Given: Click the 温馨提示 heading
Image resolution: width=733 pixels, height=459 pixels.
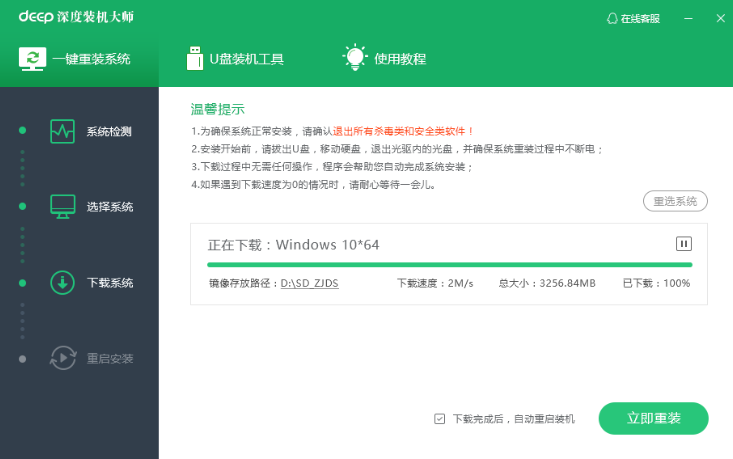Looking at the screenshot, I should (217, 109).
